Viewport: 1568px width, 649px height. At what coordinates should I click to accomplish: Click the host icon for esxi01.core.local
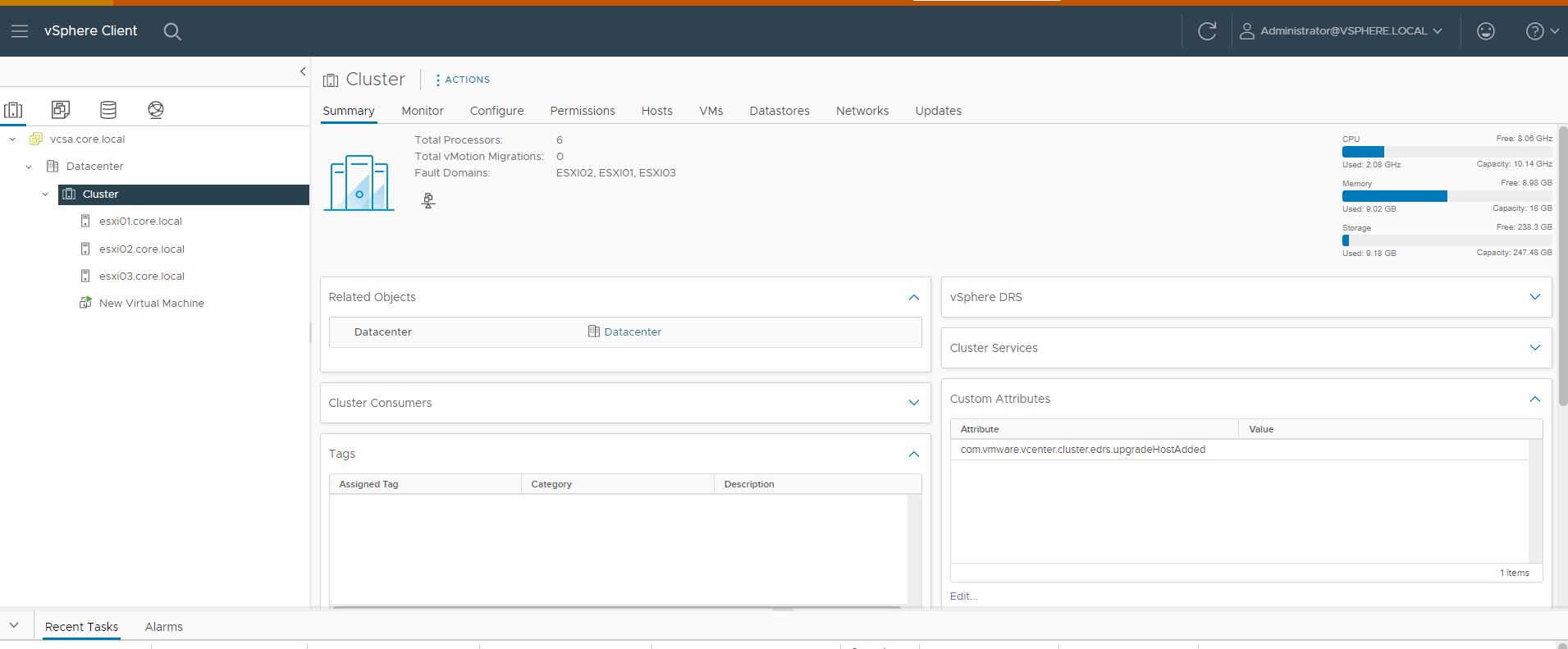[x=85, y=221]
